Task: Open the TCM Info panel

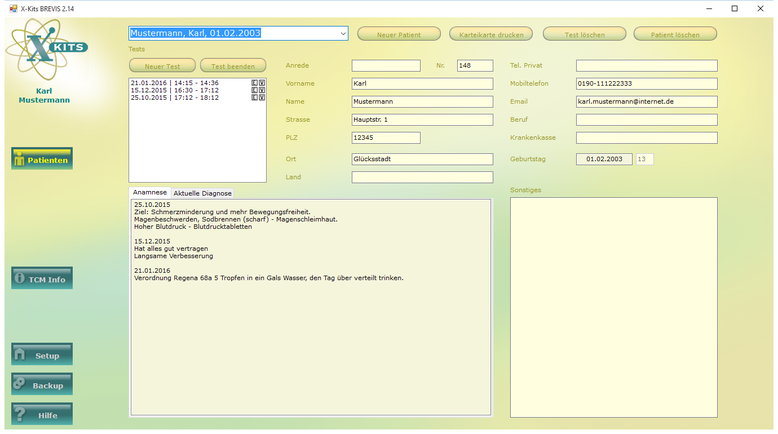Action: [x=42, y=279]
